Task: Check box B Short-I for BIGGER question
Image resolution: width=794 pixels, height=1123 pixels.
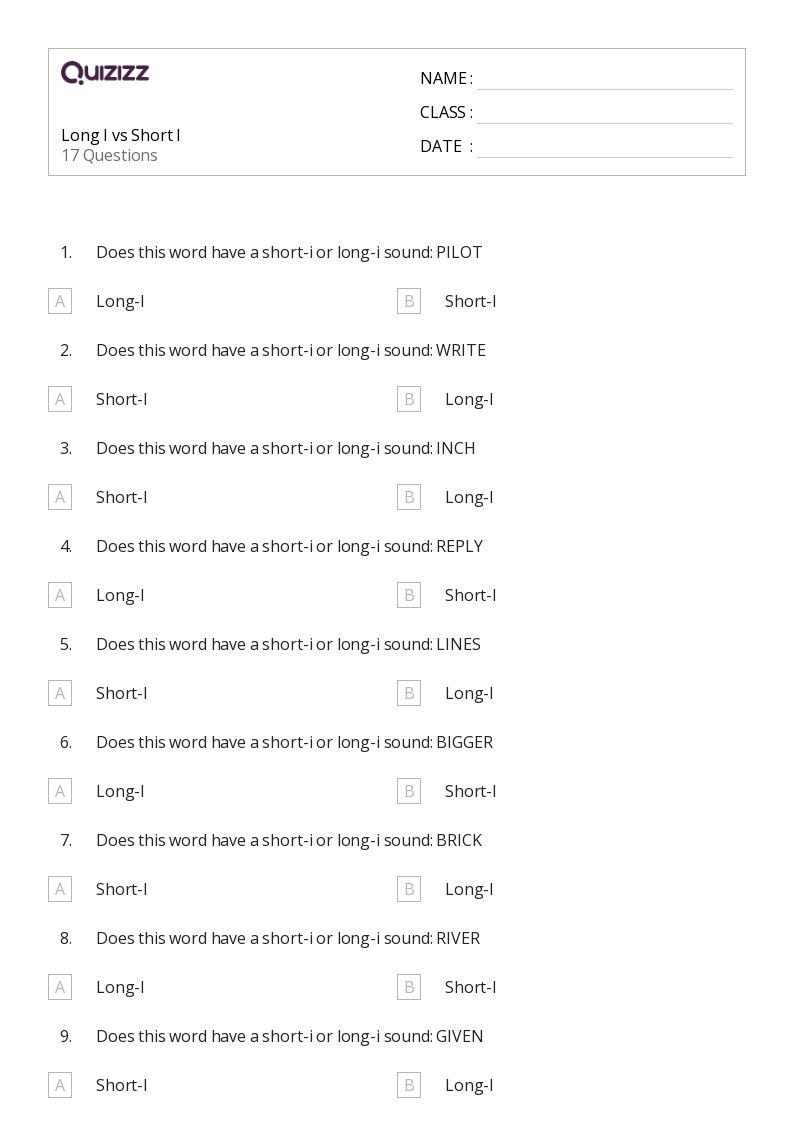Action: click(409, 791)
